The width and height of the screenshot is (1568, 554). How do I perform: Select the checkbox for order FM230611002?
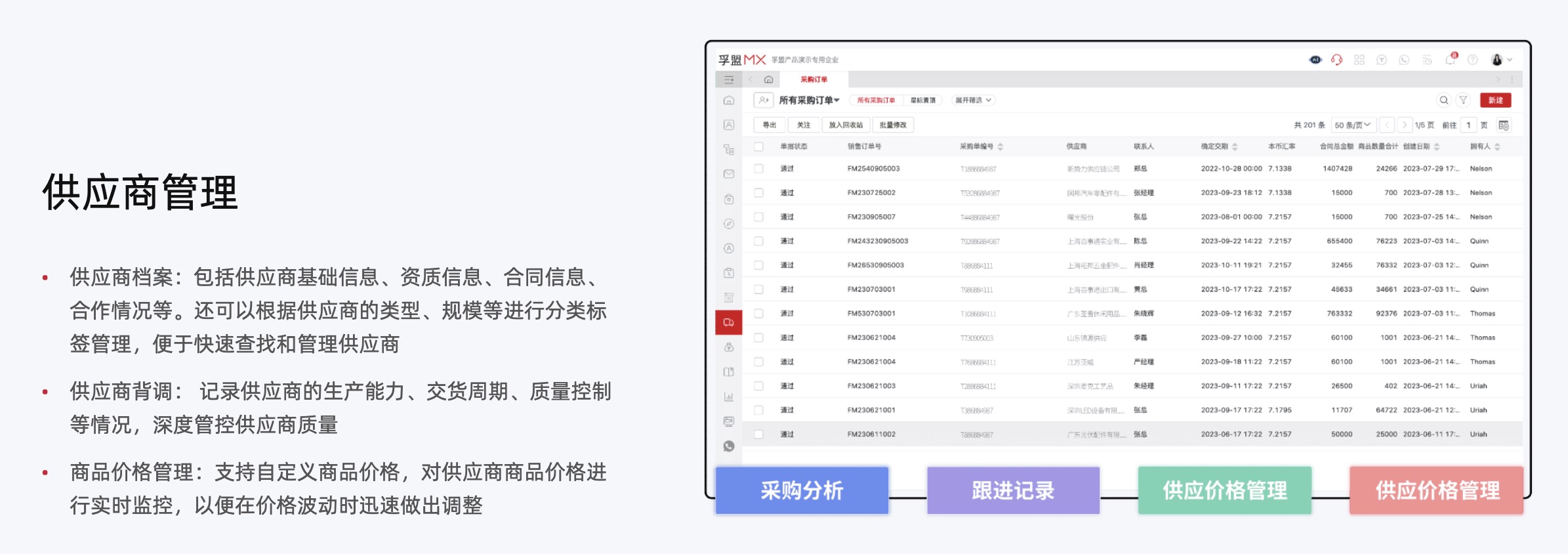click(759, 435)
